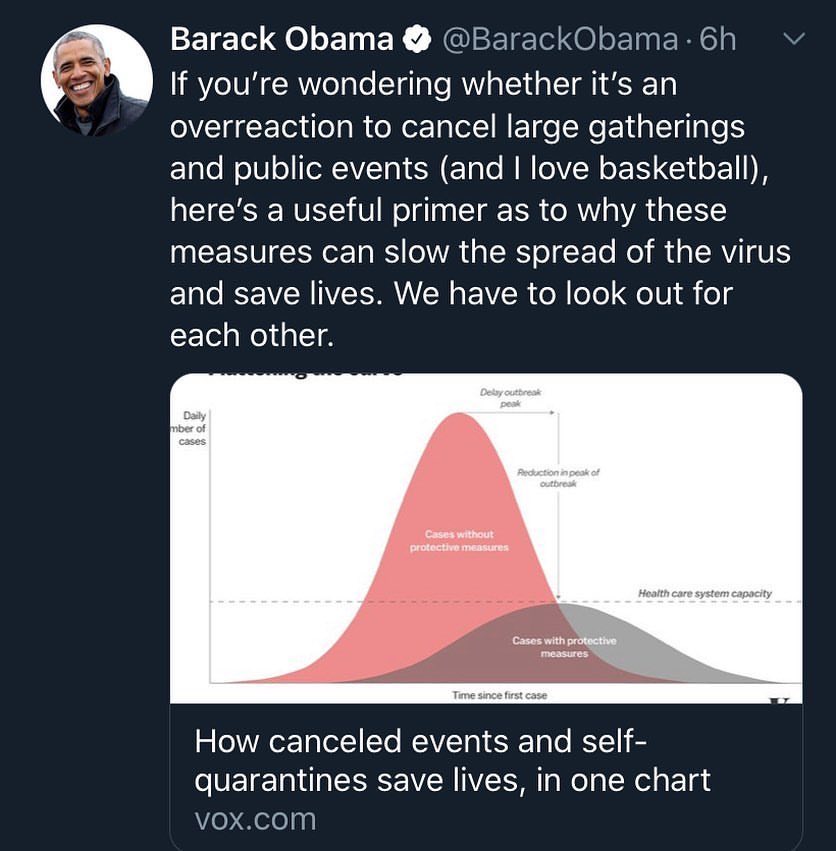The image size is (836, 851).
Task: Click the blue verified badge
Action: [x=414, y=40]
